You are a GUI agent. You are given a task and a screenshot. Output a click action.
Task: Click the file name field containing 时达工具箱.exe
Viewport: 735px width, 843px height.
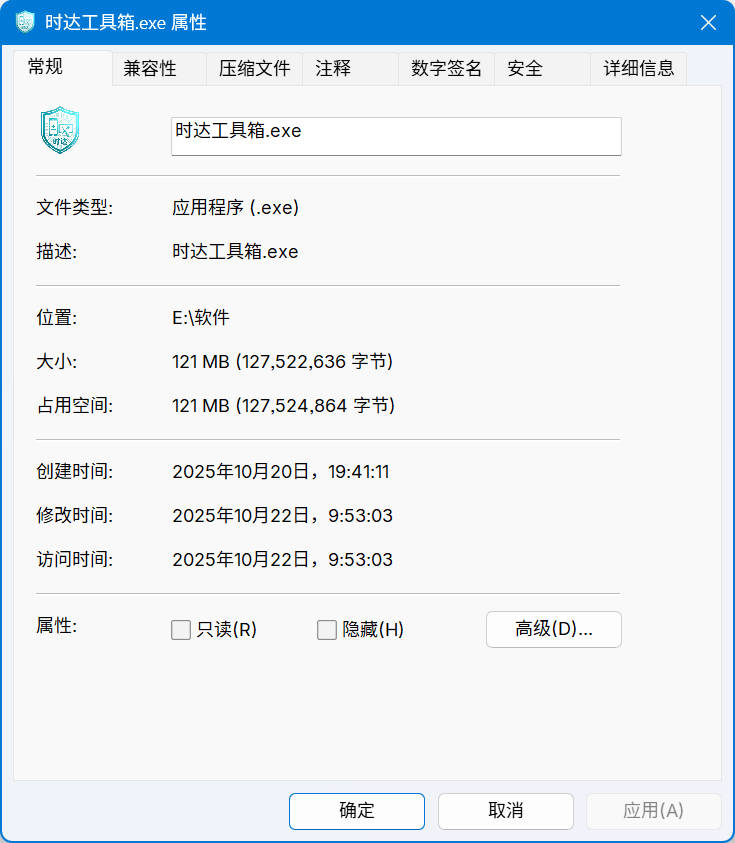[x=396, y=135]
